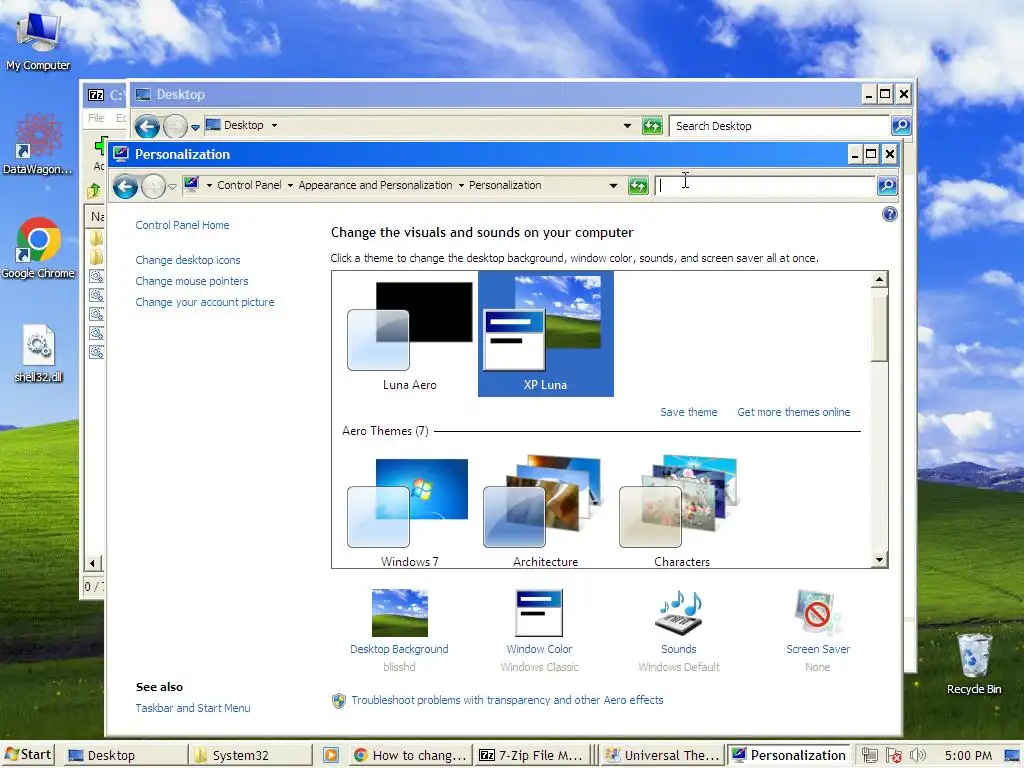This screenshot has height=768, width=1024.
Task: Click search magnifier in the Desktop window
Action: [x=901, y=125]
